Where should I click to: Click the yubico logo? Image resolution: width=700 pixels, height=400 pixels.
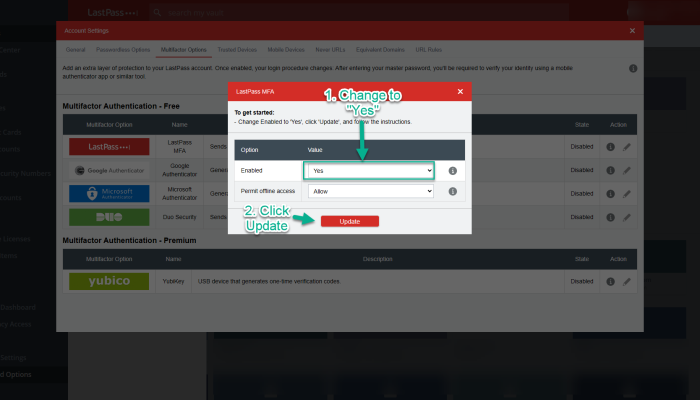point(109,281)
